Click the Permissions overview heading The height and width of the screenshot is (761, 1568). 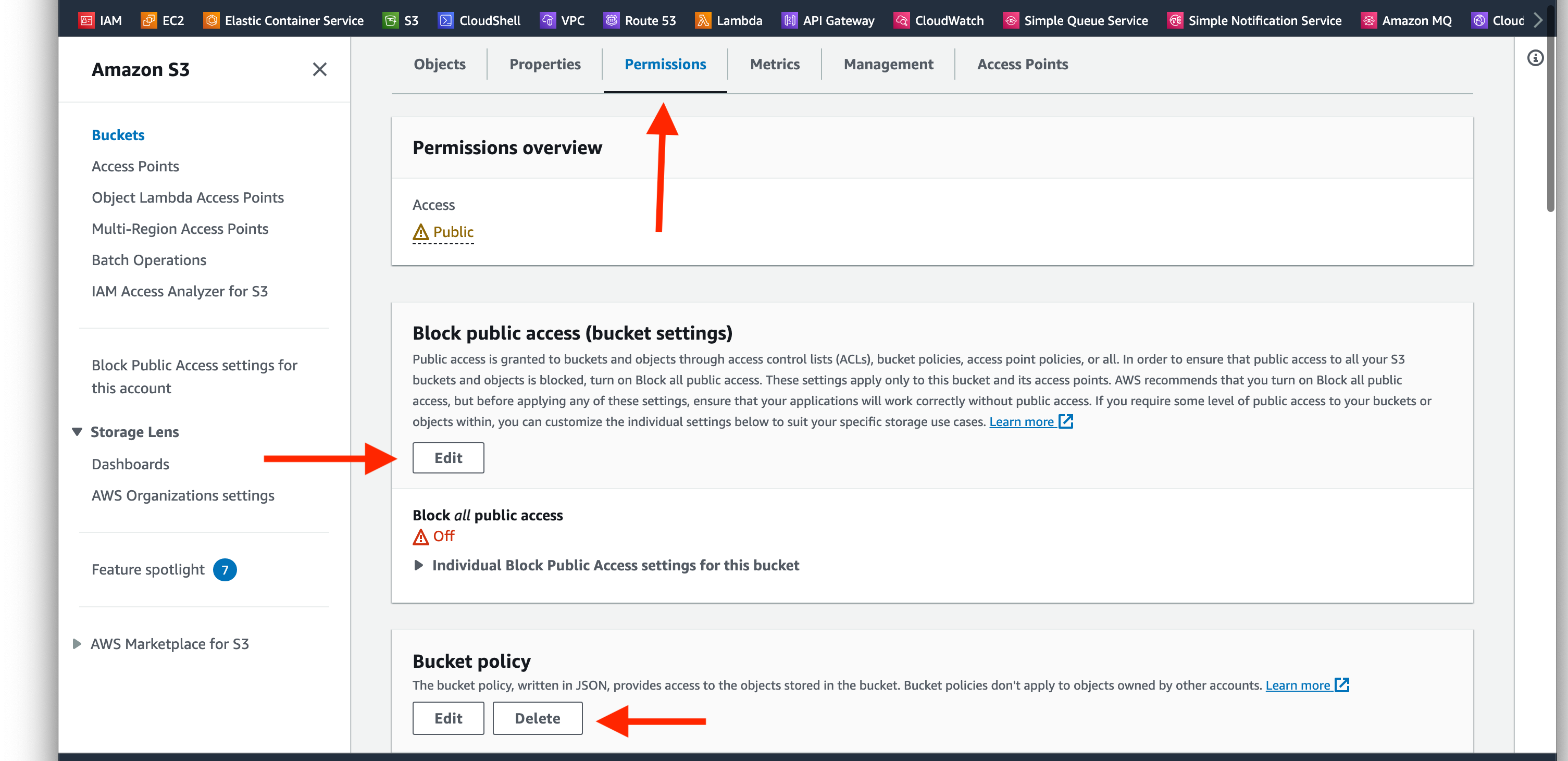click(x=507, y=147)
